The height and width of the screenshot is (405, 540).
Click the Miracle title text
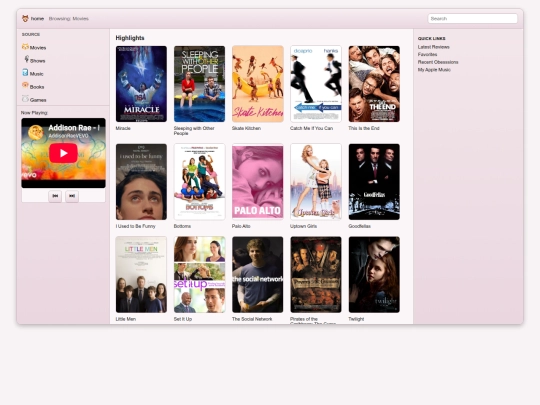pyautogui.click(x=123, y=128)
